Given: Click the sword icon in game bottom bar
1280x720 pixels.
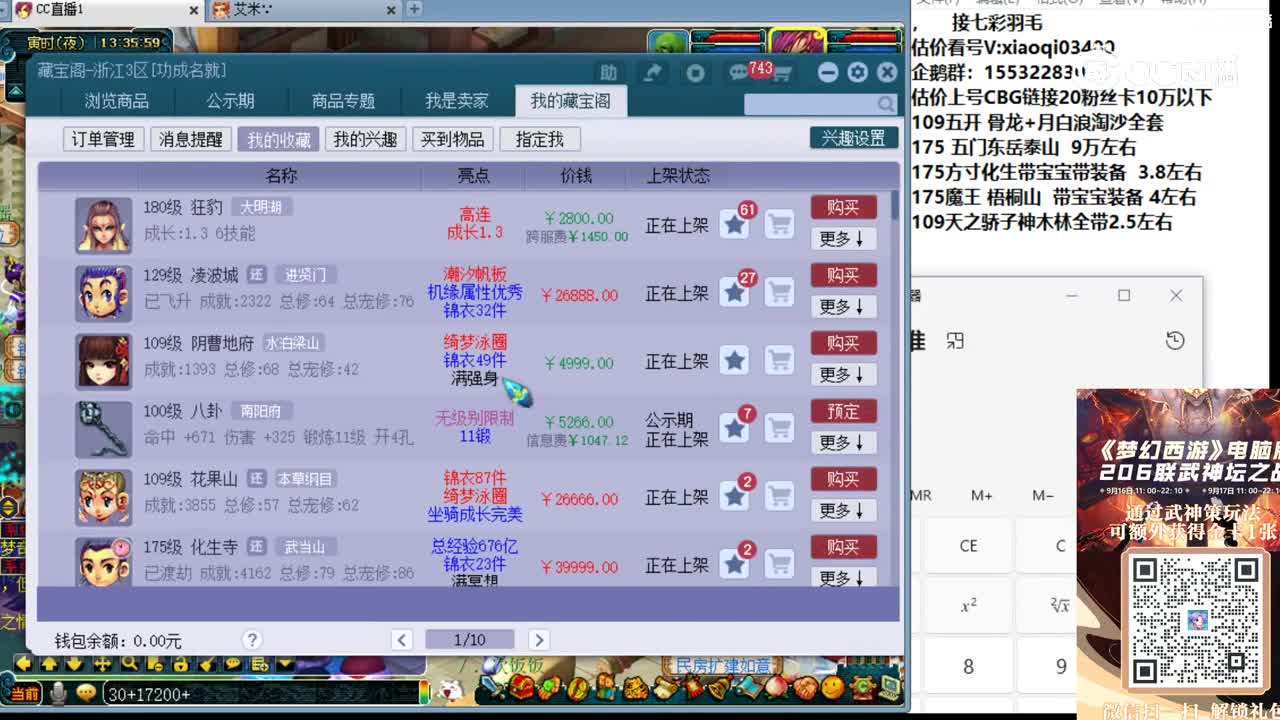Looking at the screenshot, I should [492, 688].
